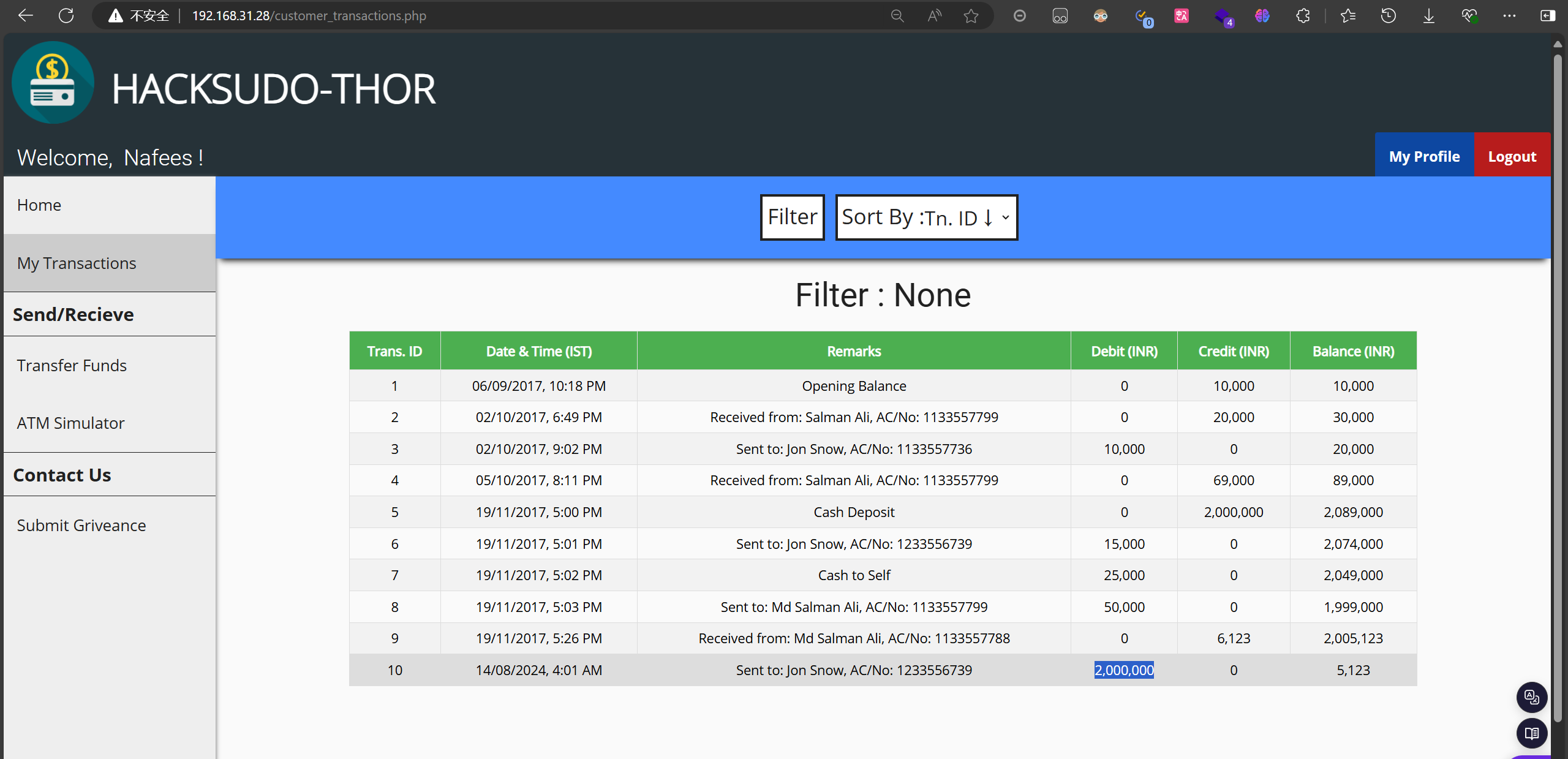This screenshot has height=759, width=1568.
Task: Click the browser essentials heartbeat icon
Action: [1469, 15]
